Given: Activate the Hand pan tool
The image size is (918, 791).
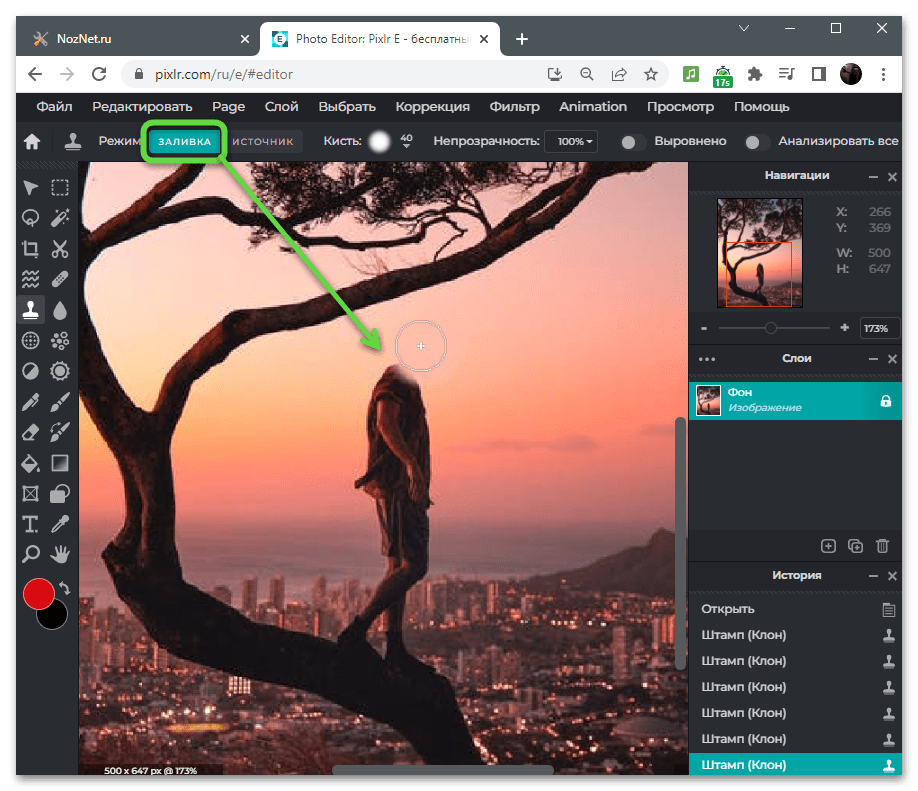Looking at the screenshot, I should (x=60, y=553).
